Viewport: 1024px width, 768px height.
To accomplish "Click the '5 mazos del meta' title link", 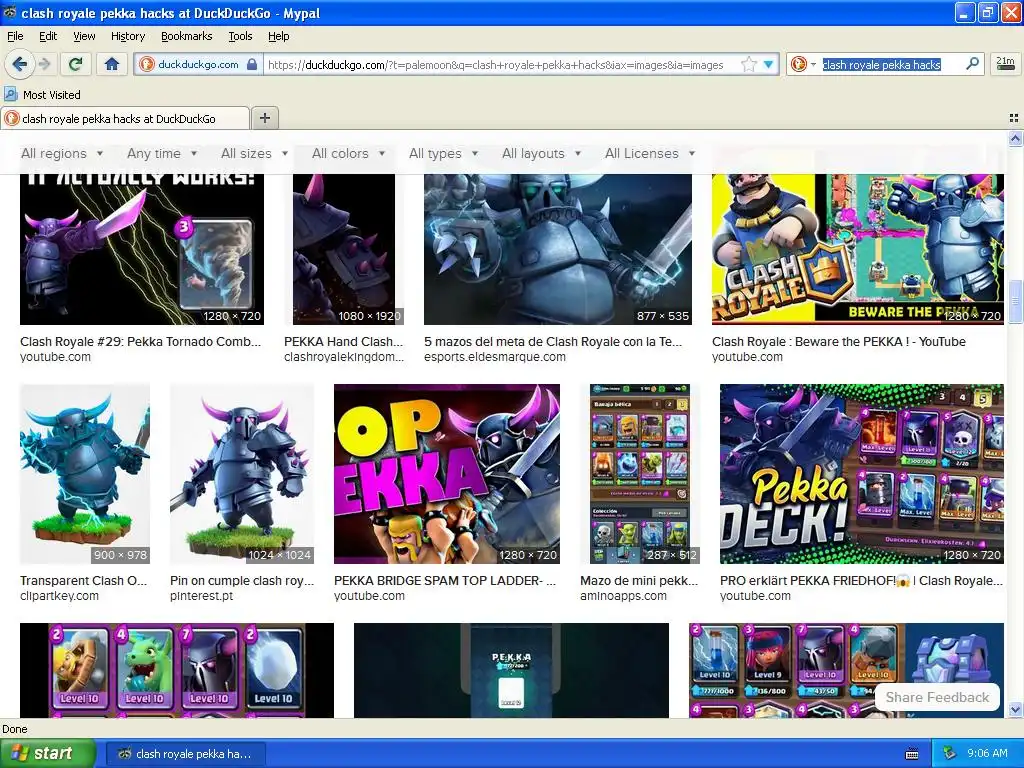I will pyautogui.click(x=552, y=342).
